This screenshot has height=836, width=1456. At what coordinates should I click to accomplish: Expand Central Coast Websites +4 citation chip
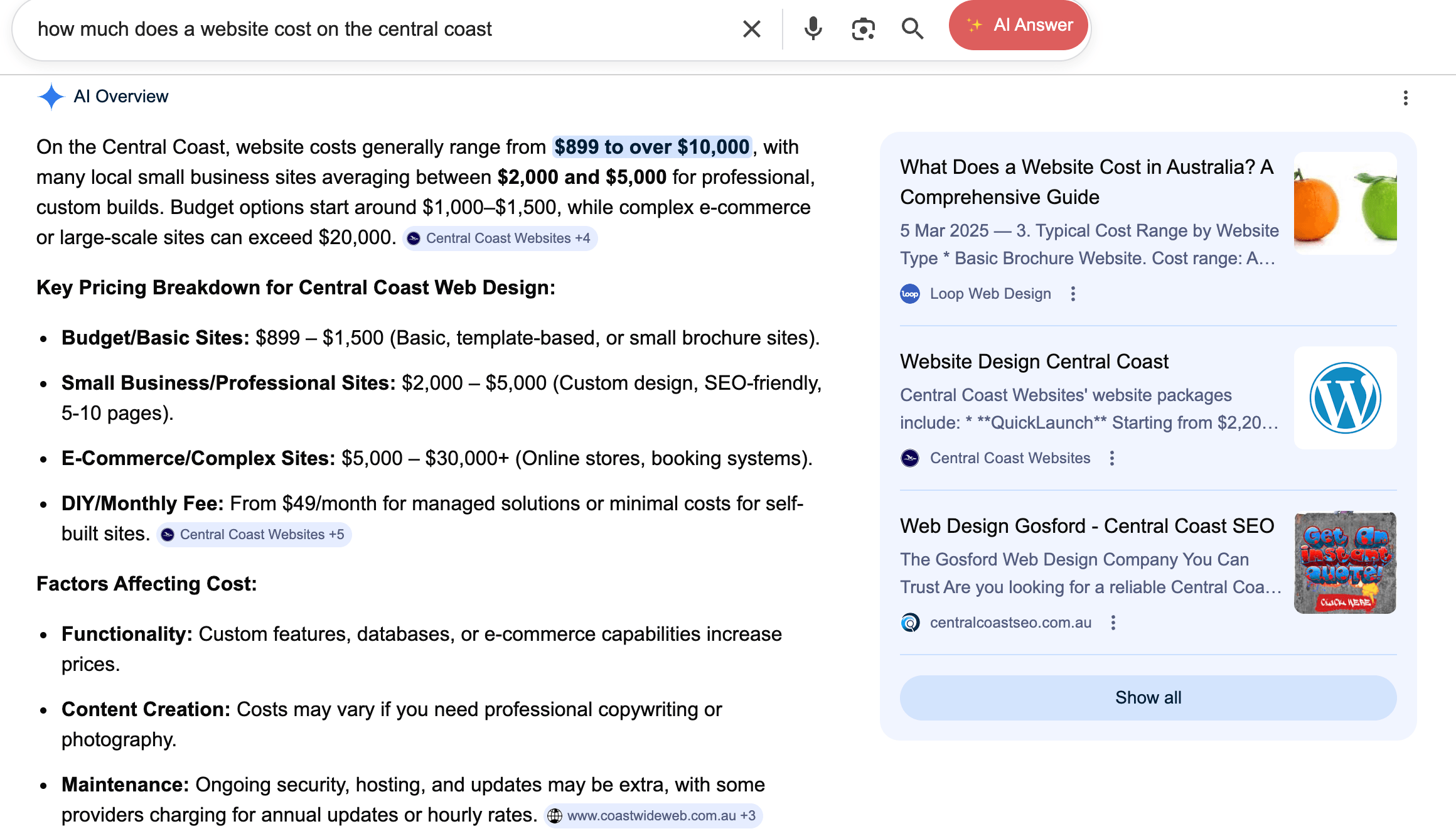click(x=500, y=238)
